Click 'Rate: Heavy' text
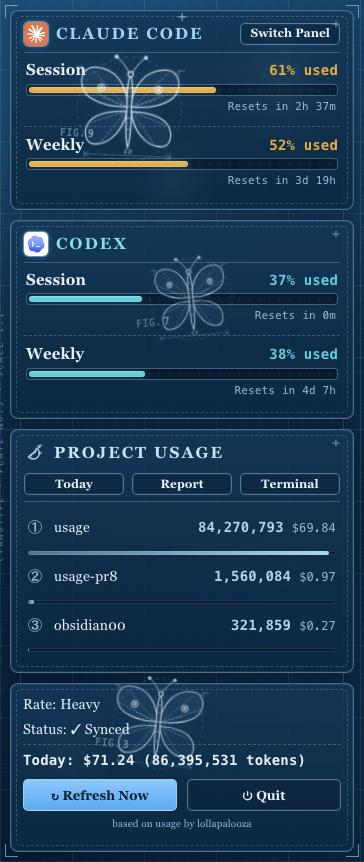Screen dimensions: 364x862 coord(62,704)
